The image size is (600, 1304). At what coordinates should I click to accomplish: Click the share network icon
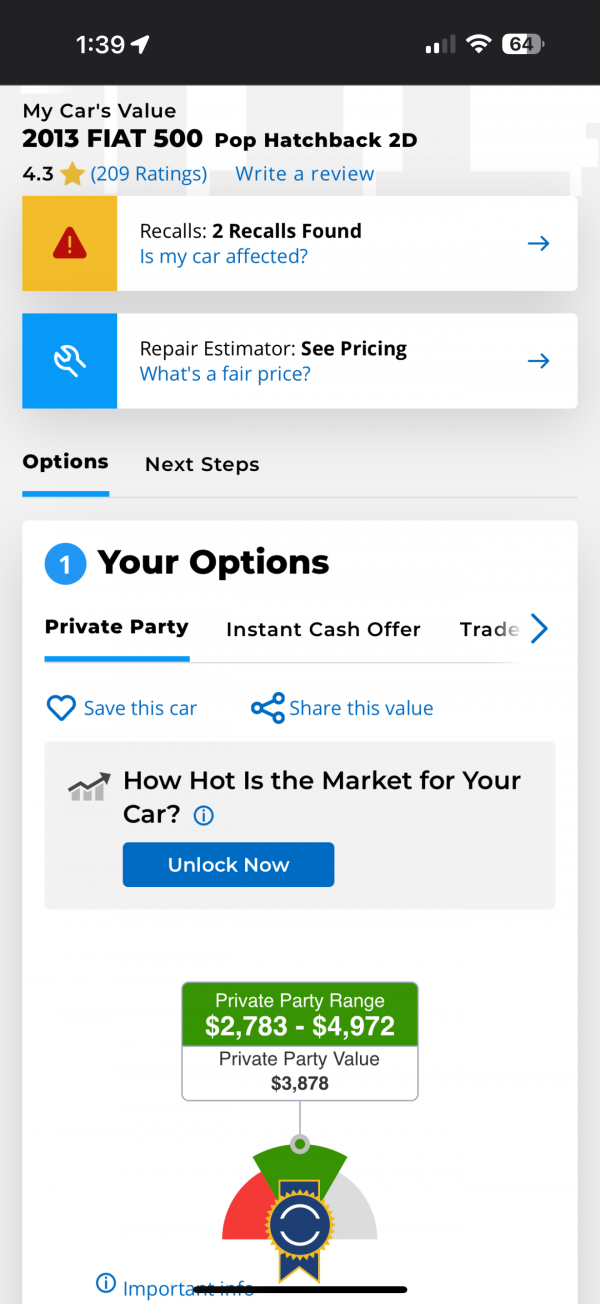point(267,708)
